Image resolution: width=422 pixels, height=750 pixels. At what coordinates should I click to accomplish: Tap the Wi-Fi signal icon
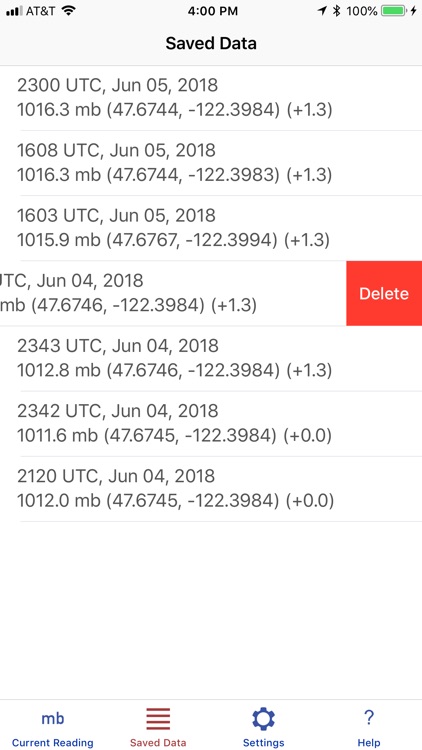coord(69,11)
